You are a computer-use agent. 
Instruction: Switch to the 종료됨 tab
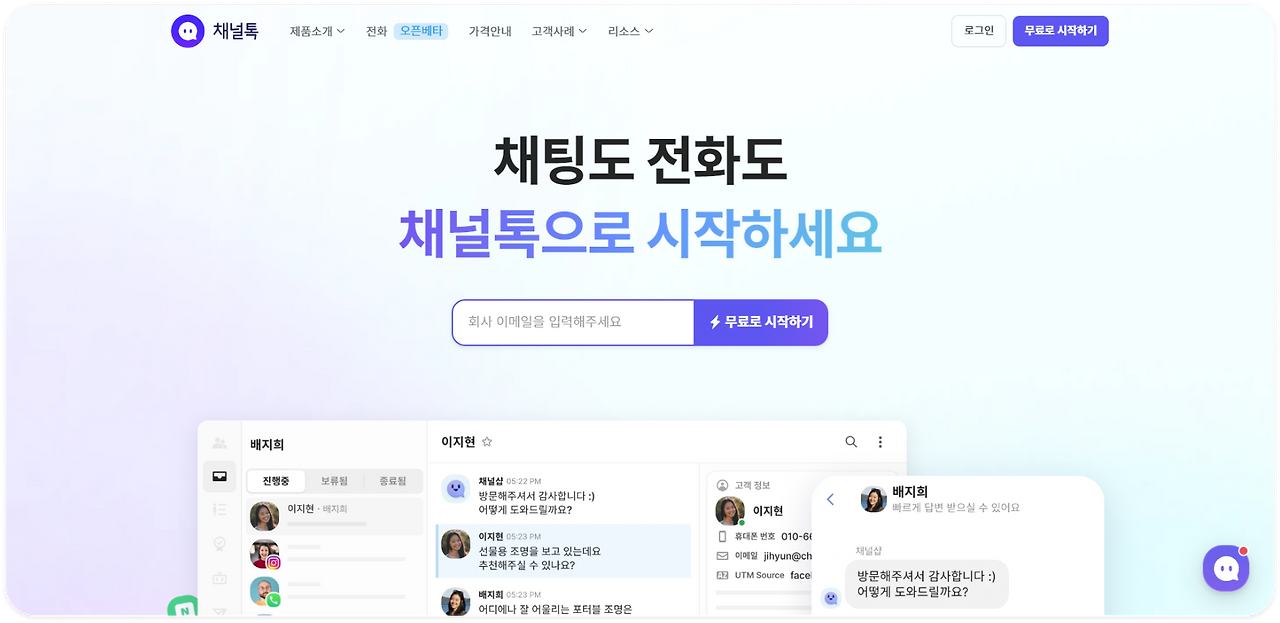(x=392, y=481)
